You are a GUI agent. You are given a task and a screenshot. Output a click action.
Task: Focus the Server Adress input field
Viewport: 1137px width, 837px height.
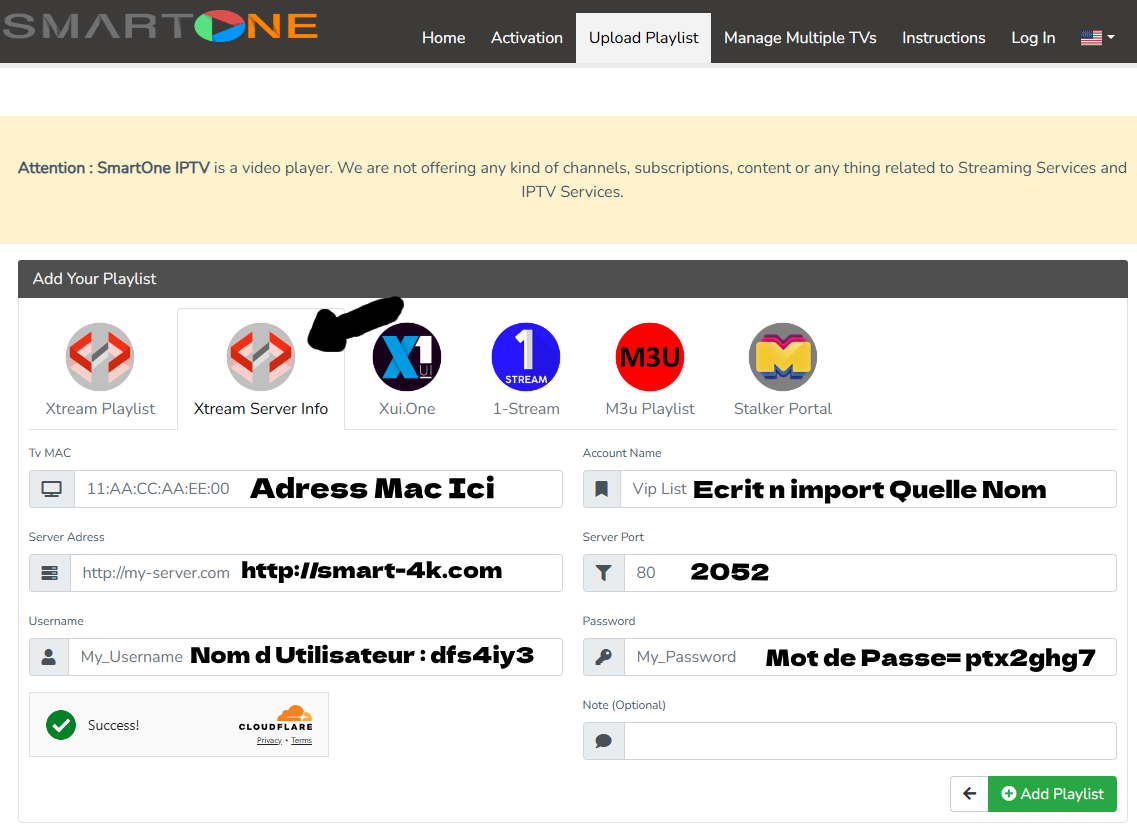(x=316, y=573)
